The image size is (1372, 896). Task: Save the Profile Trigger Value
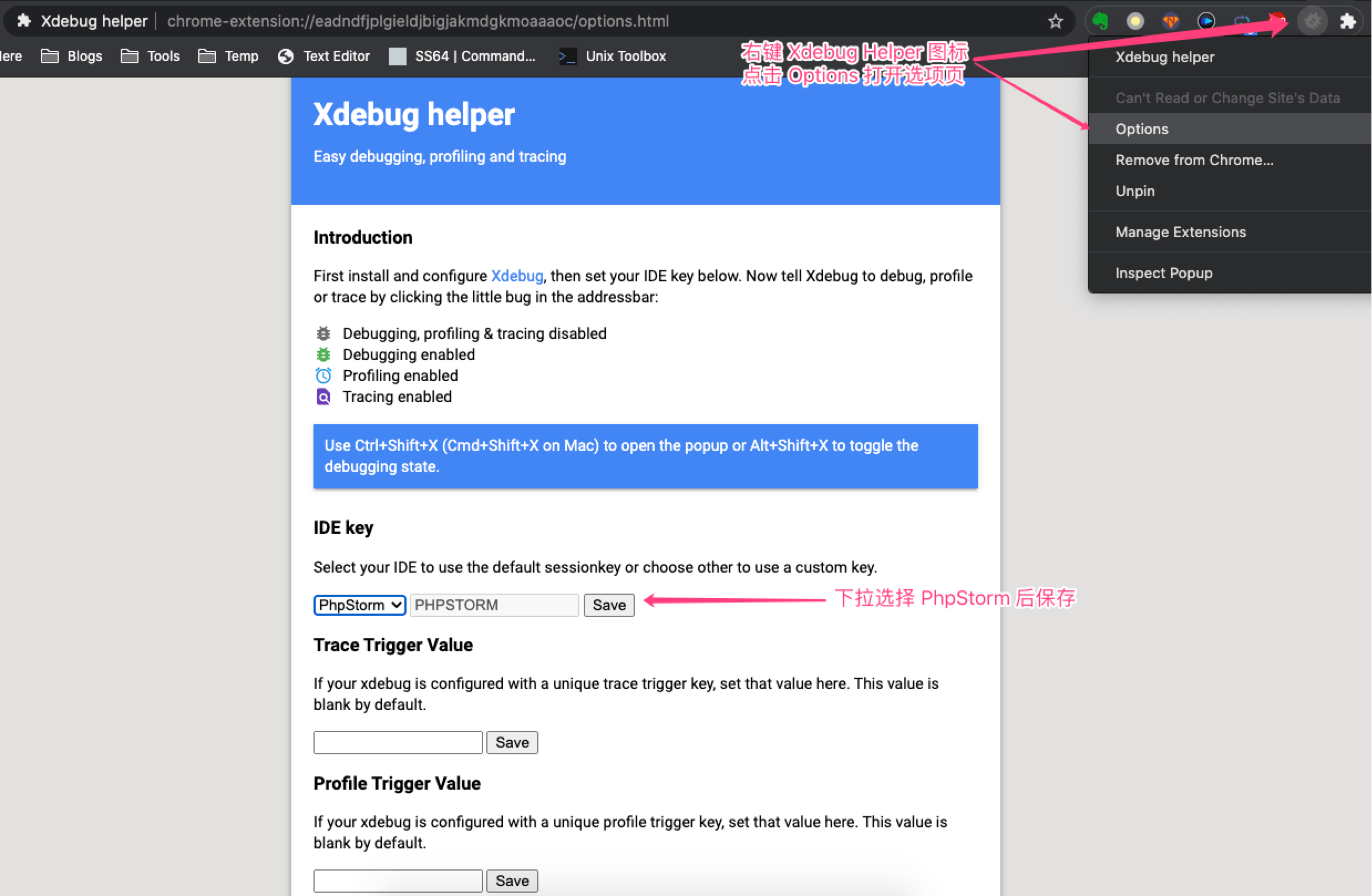pos(512,881)
